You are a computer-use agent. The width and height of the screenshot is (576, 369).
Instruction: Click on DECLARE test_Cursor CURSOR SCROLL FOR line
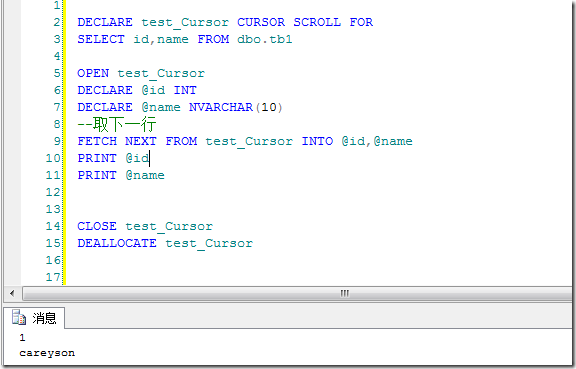pyautogui.click(x=225, y=22)
